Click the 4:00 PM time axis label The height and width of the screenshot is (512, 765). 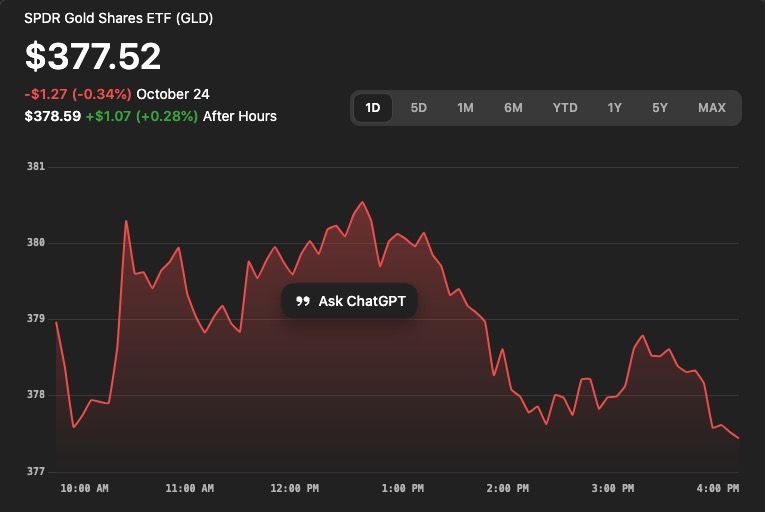click(x=717, y=489)
